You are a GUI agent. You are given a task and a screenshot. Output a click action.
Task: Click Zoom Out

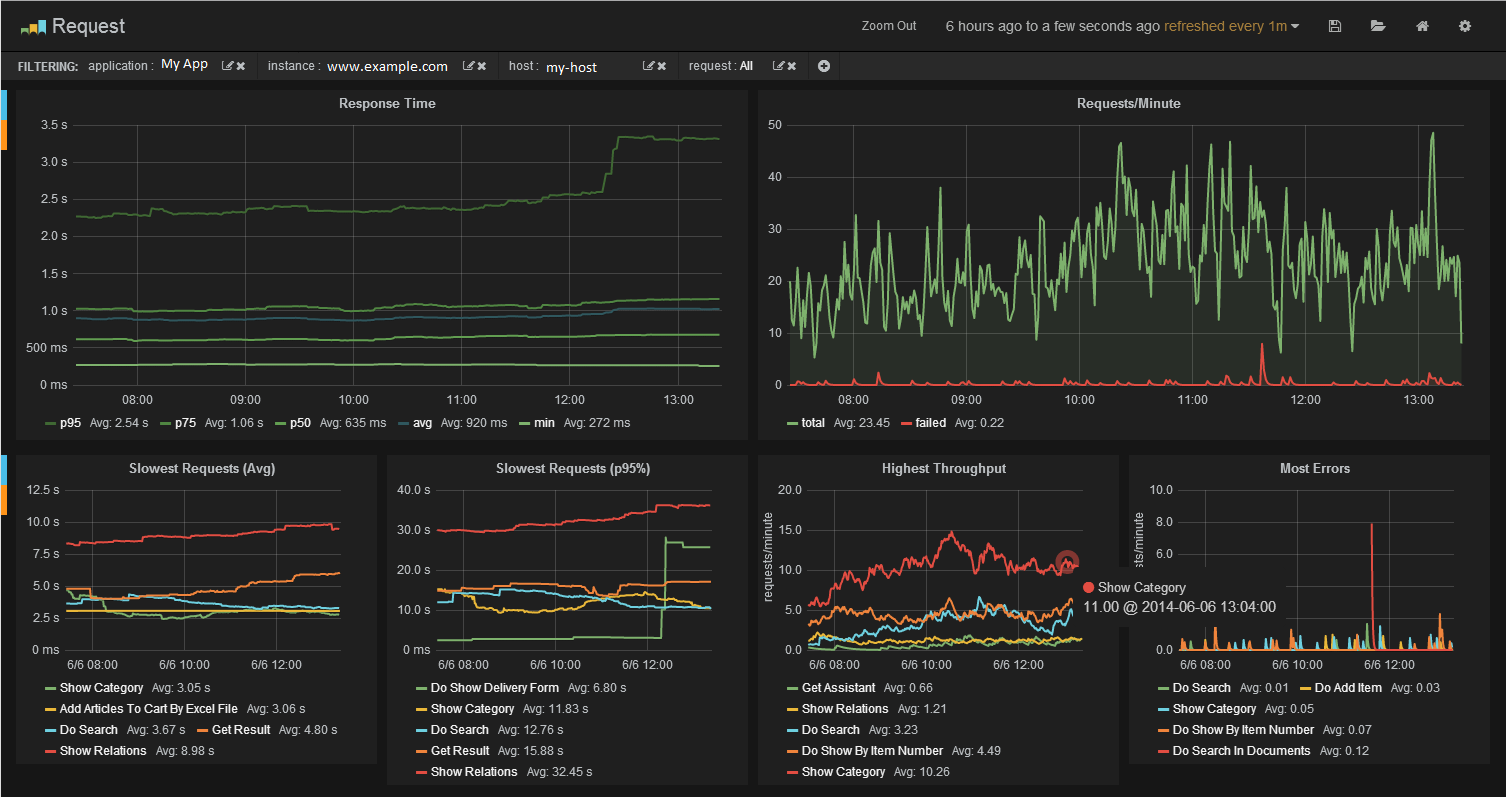pyautogui.click(x=889, y=26)
